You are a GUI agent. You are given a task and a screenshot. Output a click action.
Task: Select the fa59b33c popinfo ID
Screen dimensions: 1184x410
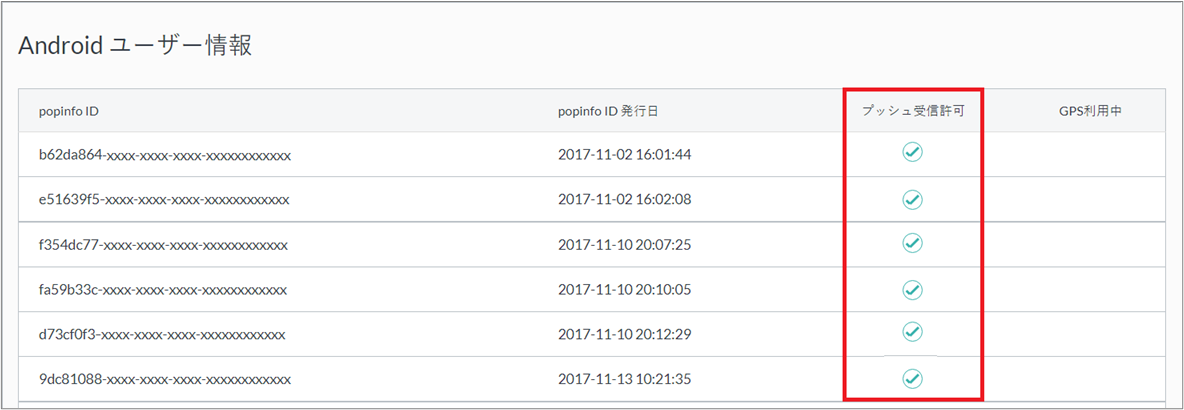coord(163,290)
